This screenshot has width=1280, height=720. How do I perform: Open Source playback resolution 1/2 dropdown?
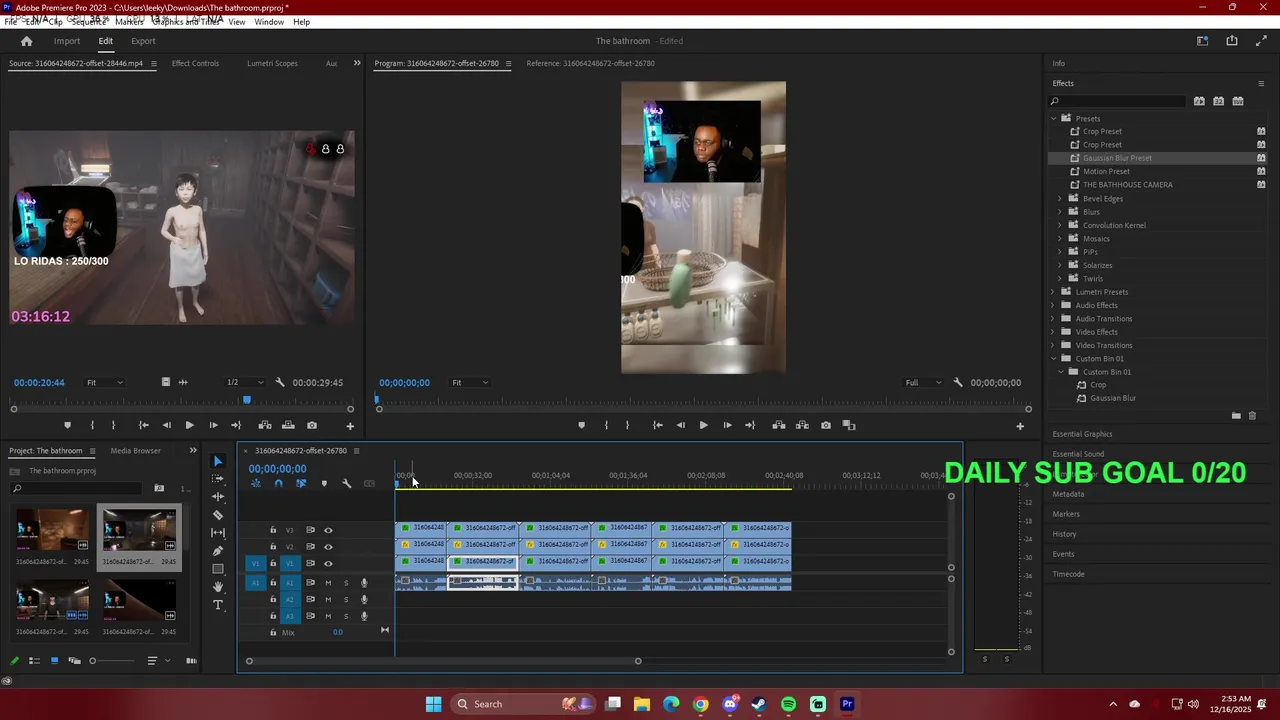pyautogui.click(x=245, y=382)
